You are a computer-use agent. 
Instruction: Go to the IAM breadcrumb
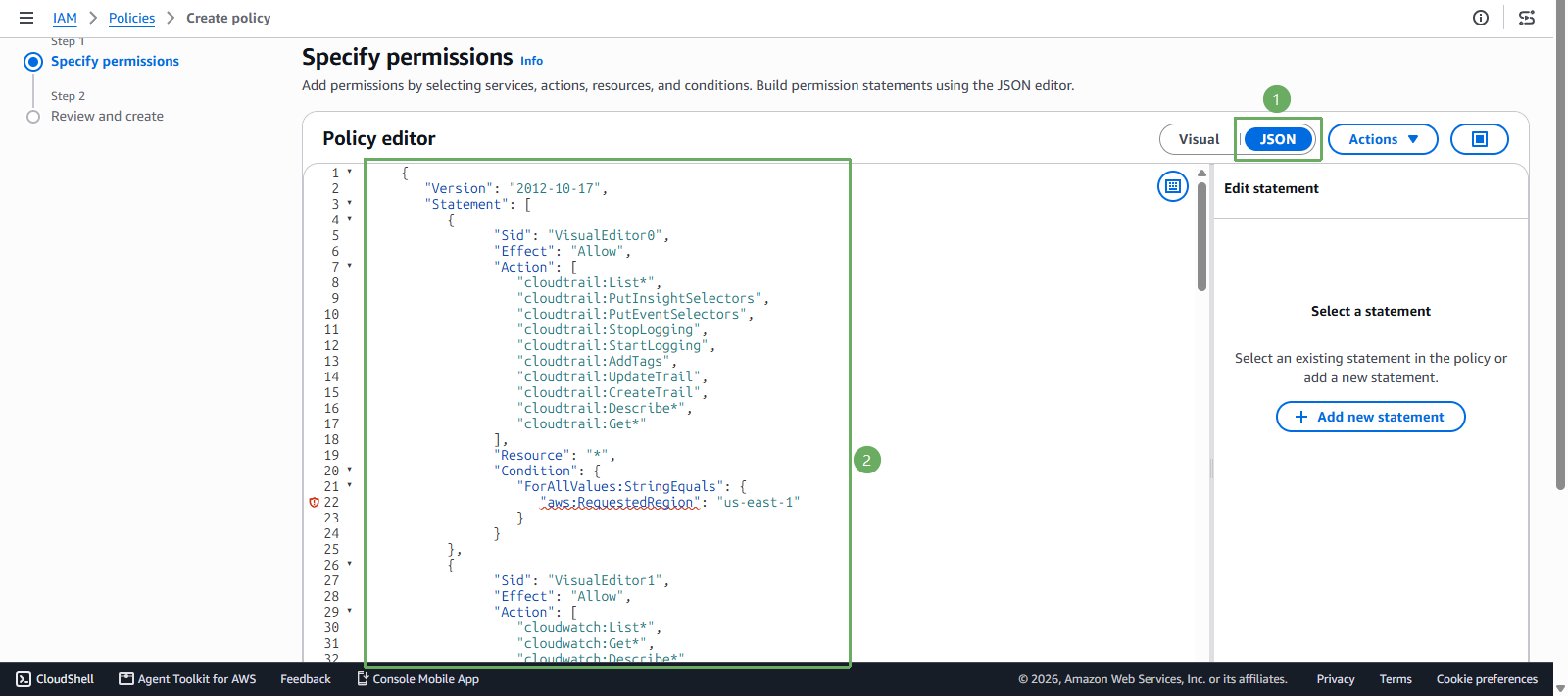pos(65,18)
